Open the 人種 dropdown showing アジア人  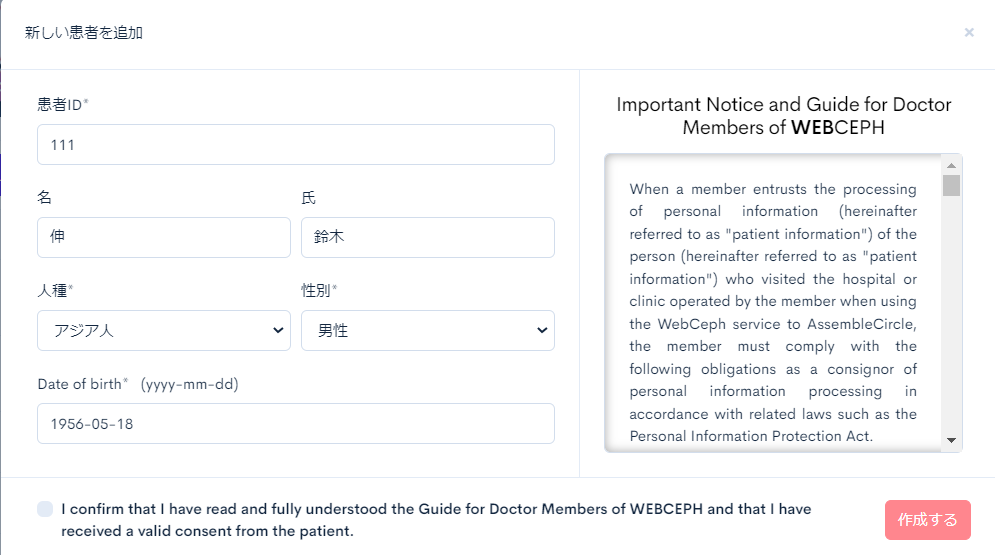[164, 330]
